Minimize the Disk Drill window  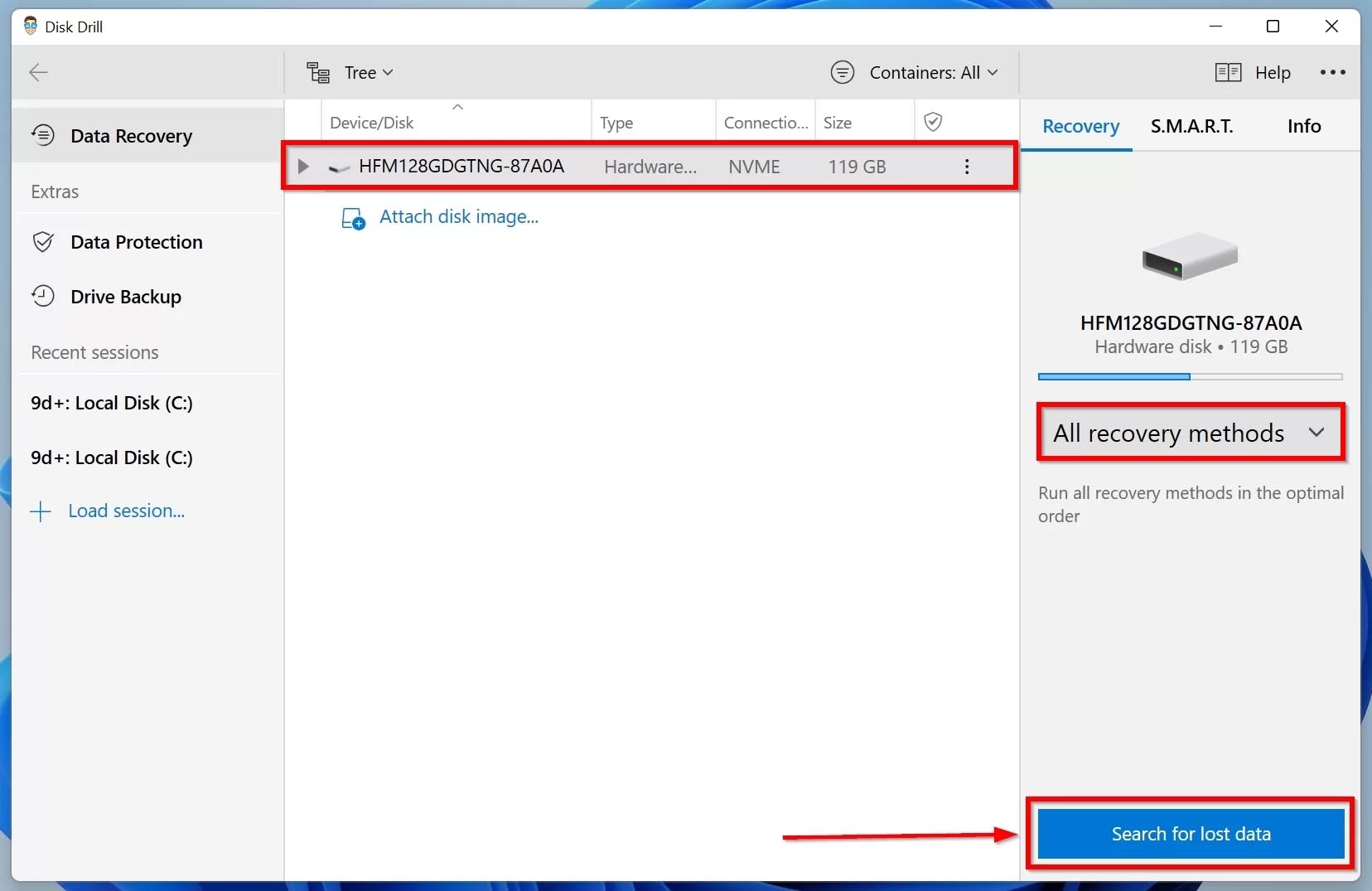coord(1215,27)
